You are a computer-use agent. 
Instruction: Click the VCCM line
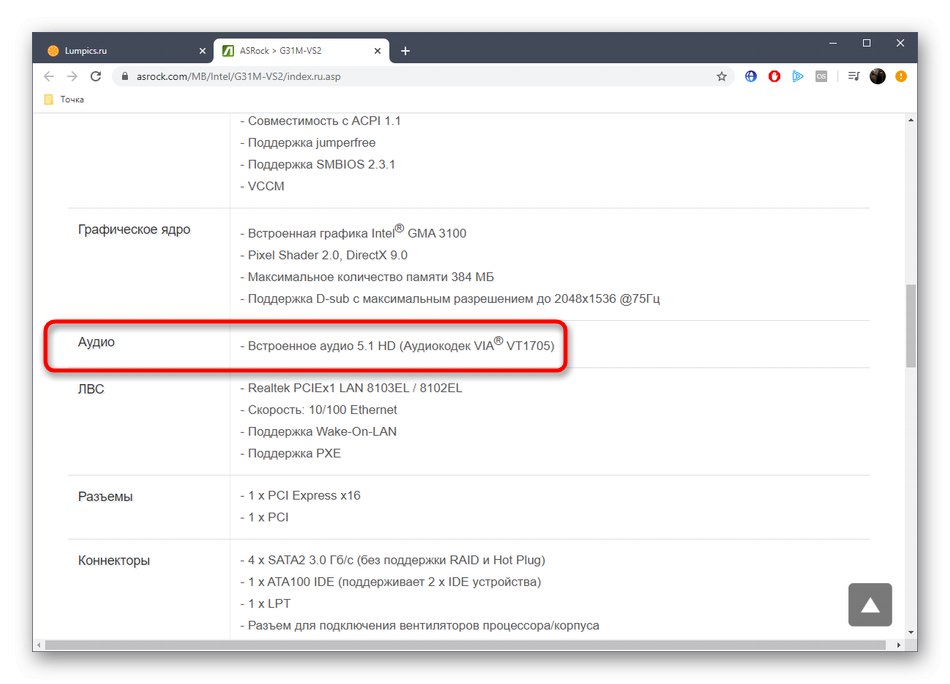click(x=262, y=186)
